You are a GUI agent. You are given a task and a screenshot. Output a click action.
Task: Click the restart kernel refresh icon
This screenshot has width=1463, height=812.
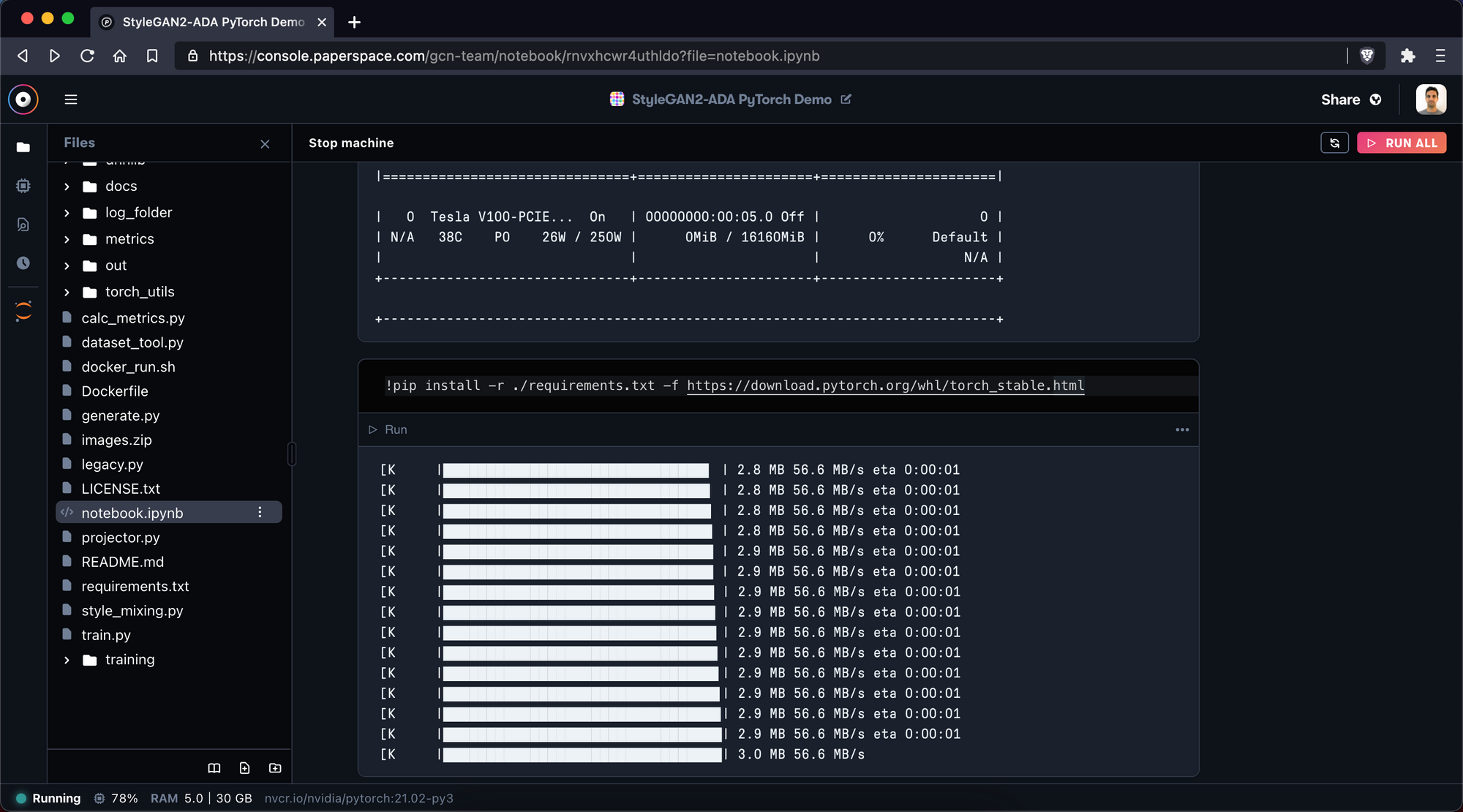(1334, 143)
